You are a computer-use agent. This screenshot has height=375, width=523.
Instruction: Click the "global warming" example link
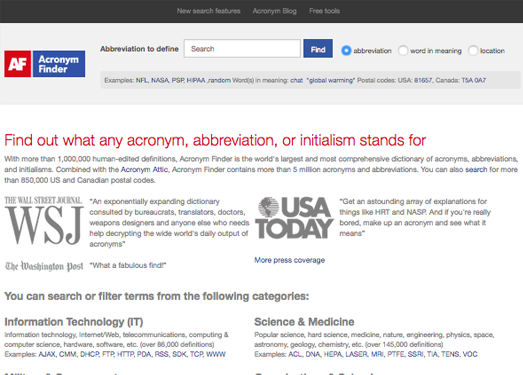(x=331, y=80)
